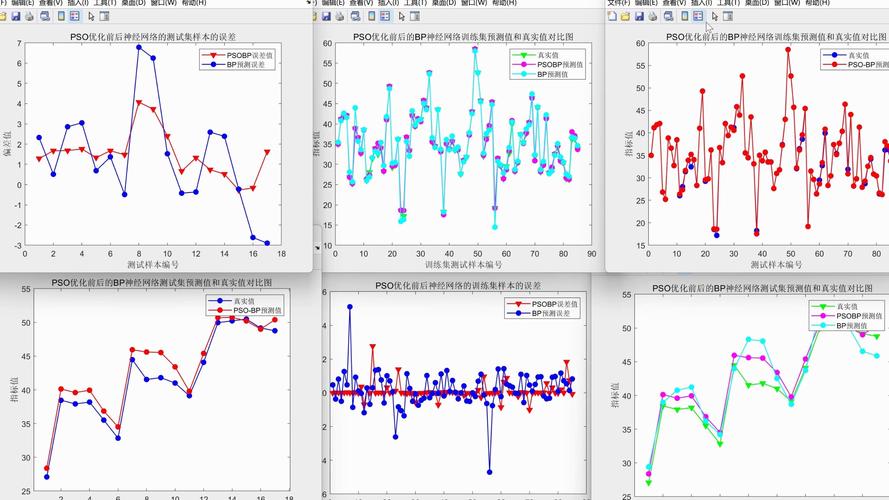Click title PSO优化前后神经网络的测试集样本的误差
Screen dimensions: 889x500
(153, 37)
